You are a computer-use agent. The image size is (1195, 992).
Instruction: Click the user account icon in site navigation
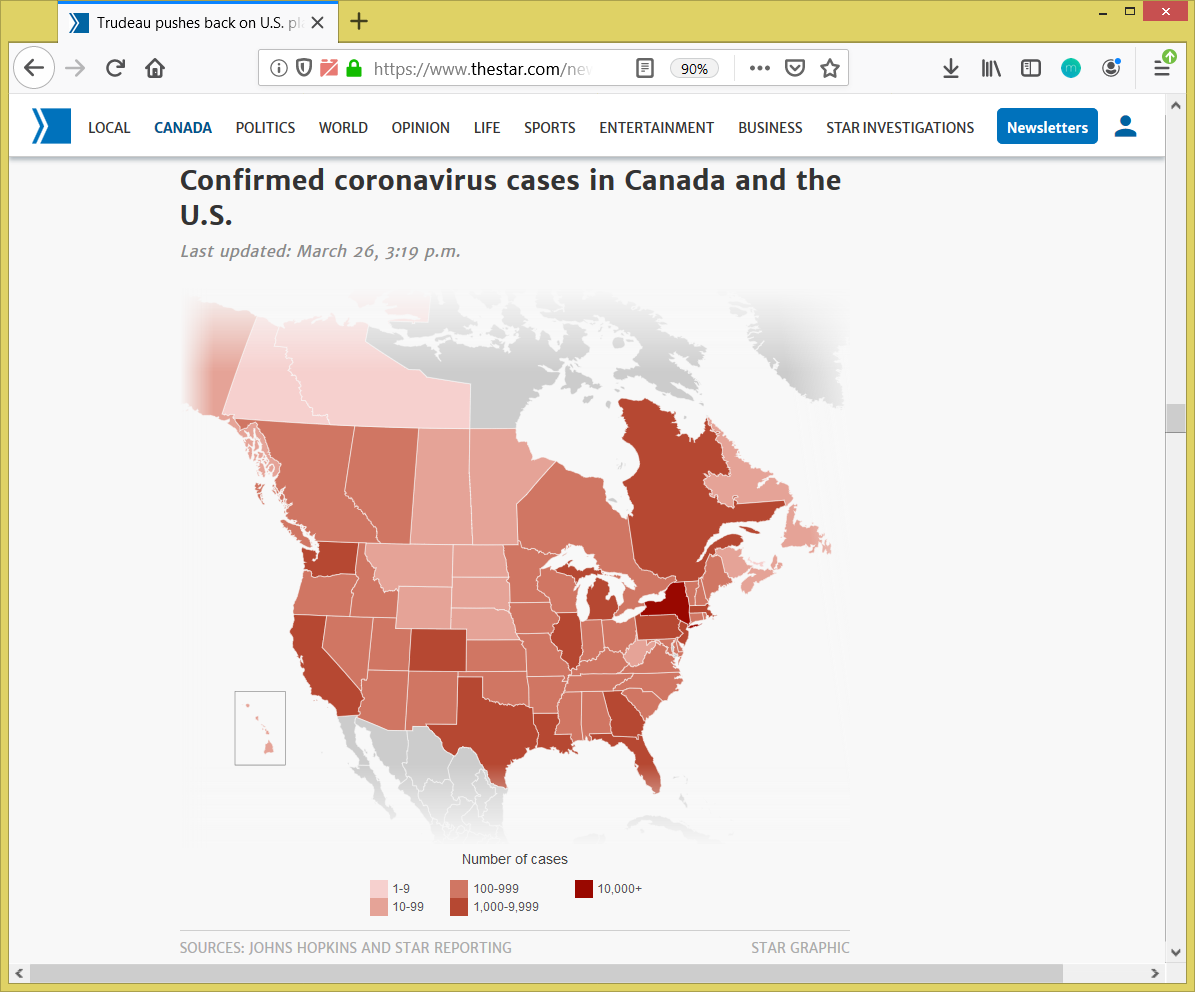click(1125, 126)
